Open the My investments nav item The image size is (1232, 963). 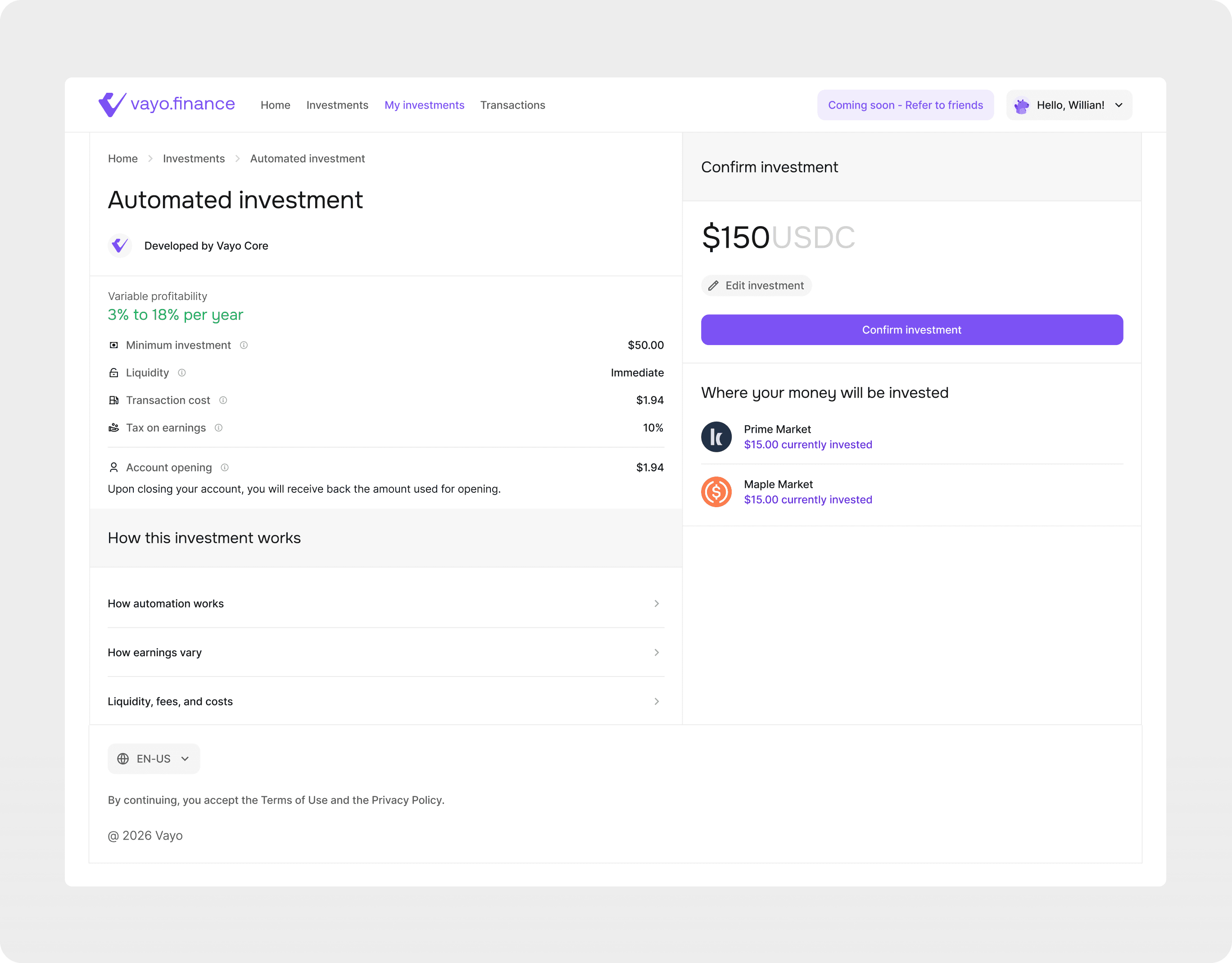coord(424,105)
